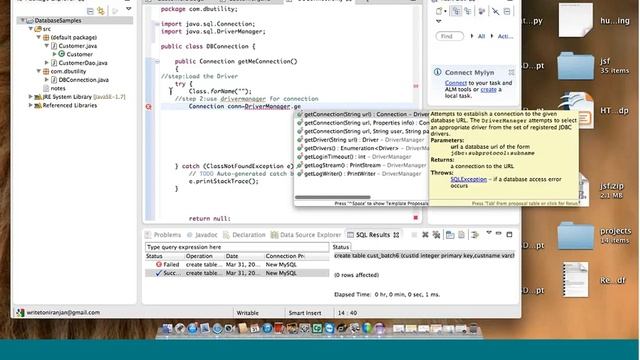Open the Data Source Explorer tab
This screenshot has width=640, height=360.
tap(306, 235)
